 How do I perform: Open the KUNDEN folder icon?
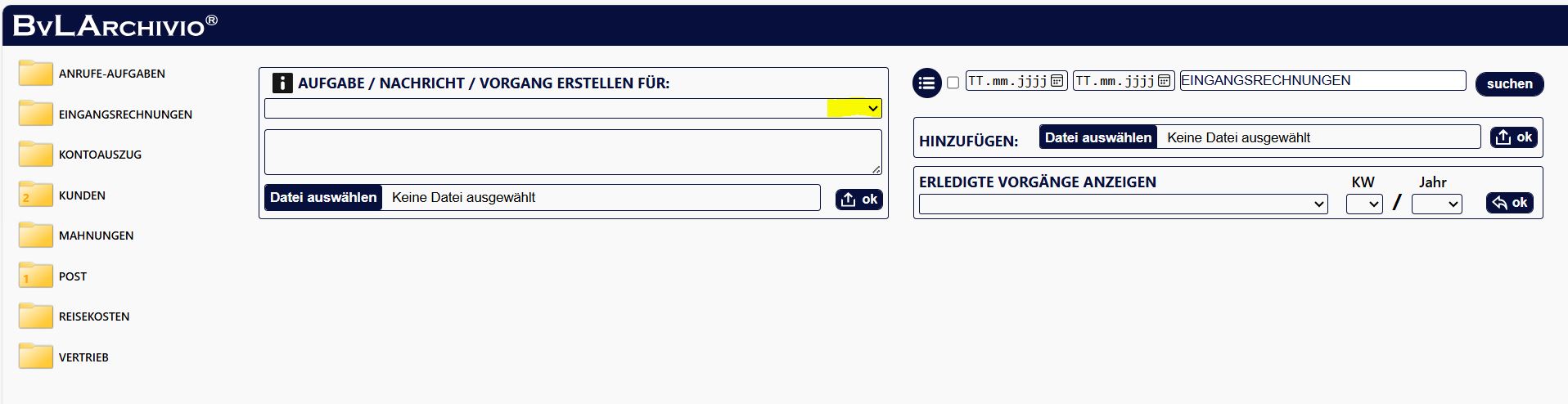coord(35,195)
